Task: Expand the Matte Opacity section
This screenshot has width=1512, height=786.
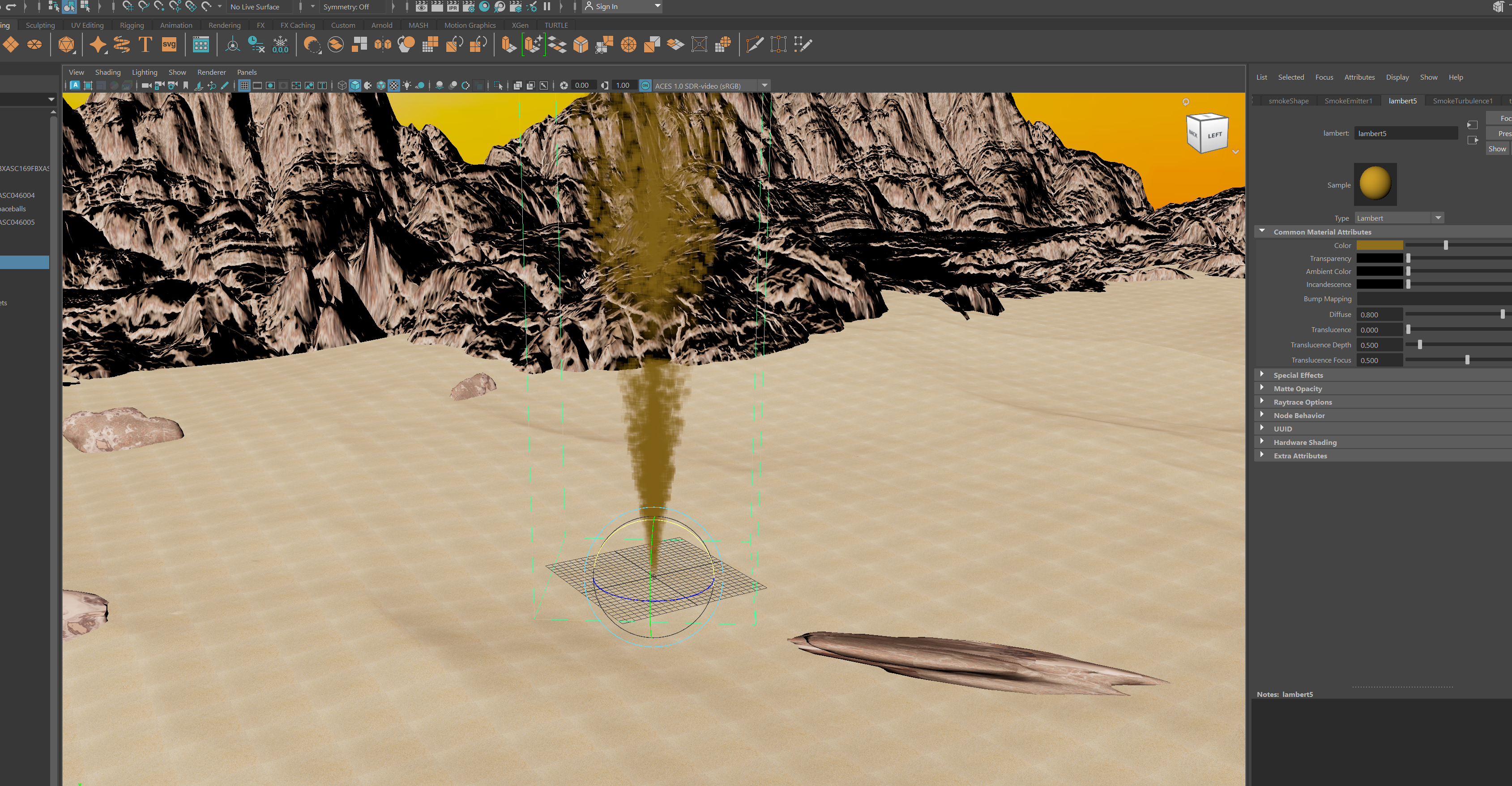Action: pos(1262,388)
